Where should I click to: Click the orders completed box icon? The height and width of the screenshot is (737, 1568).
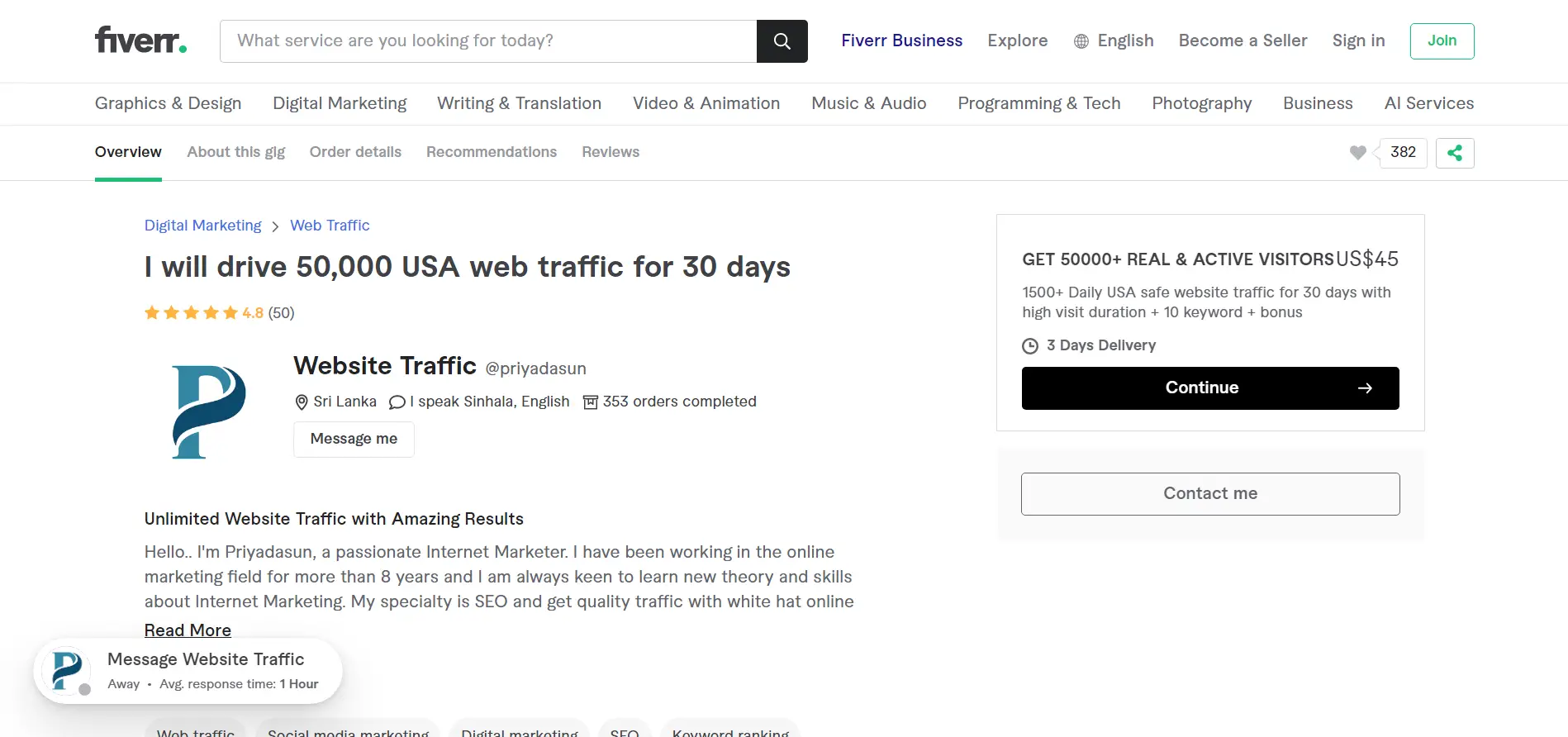click(x=591, y=402)
